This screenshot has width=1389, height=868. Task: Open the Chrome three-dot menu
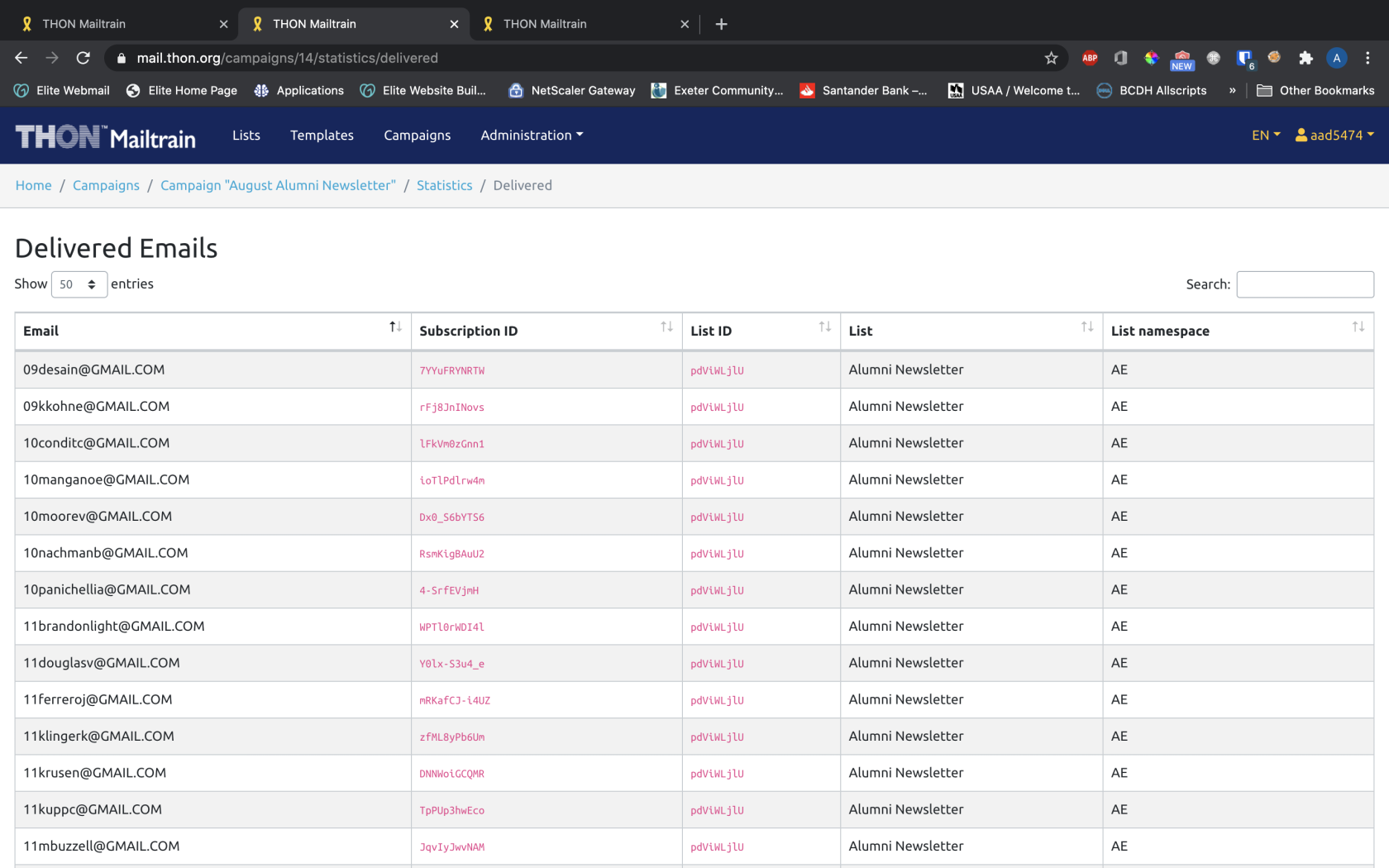pos(1368,58)
